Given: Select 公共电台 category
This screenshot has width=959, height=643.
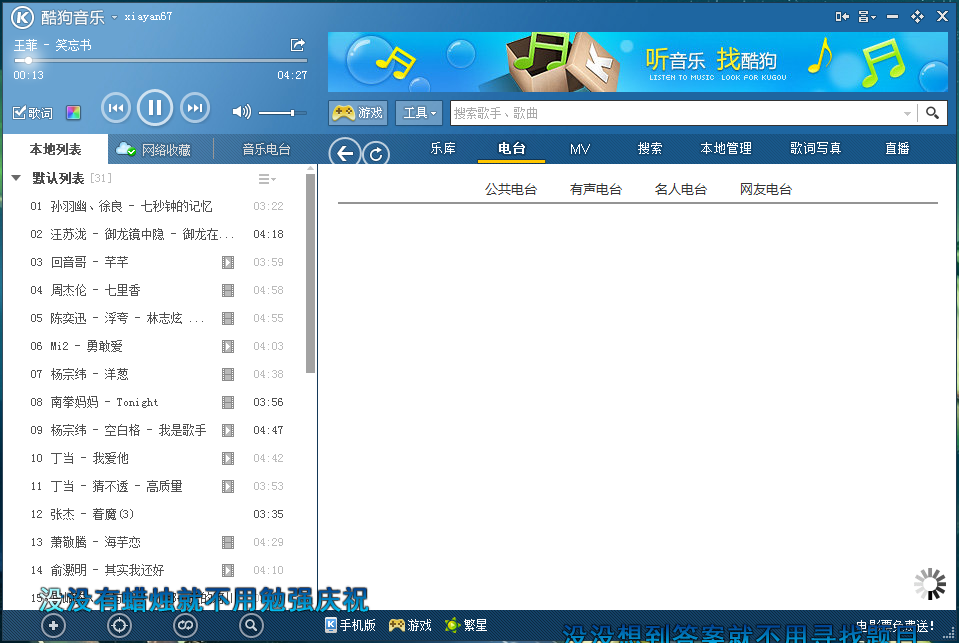Looking at the screenshot, I should point(511,190).
